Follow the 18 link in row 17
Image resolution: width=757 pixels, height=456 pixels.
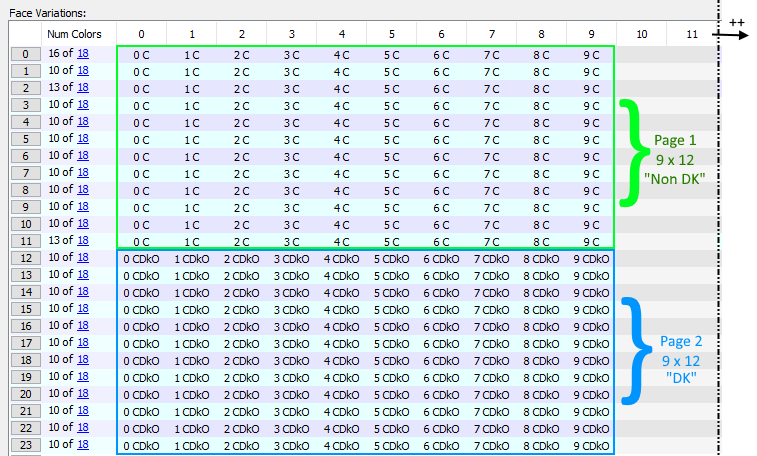coord(83,343)
